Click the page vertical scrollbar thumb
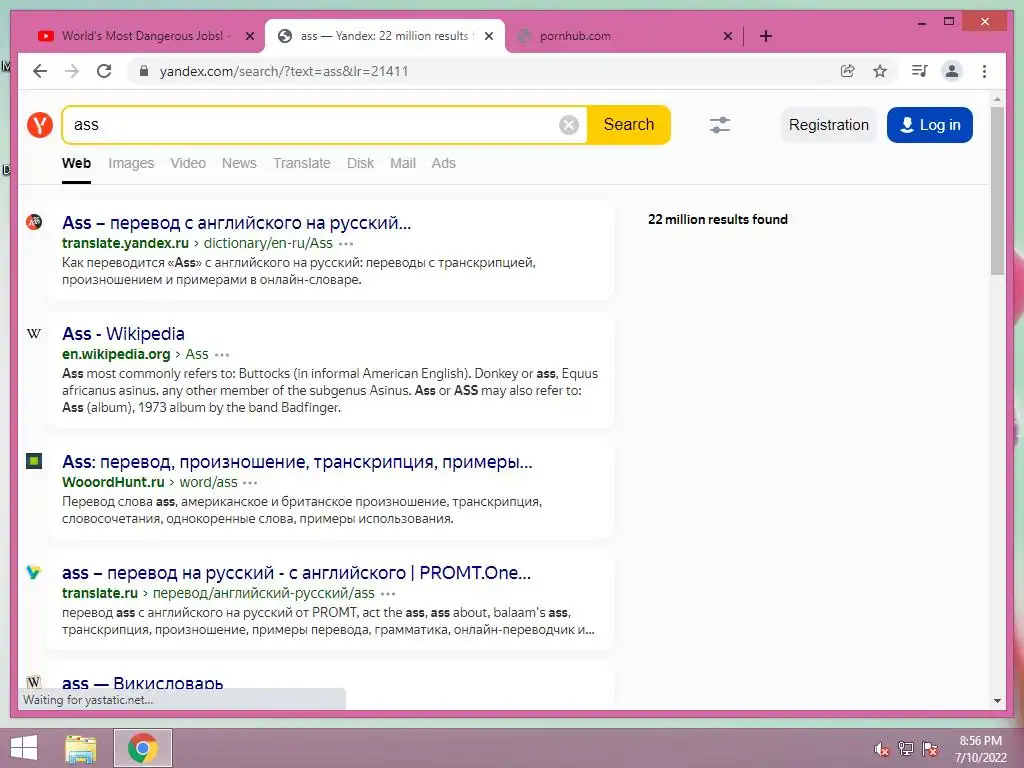This screenshot has height=768, width=1024. click(997, 191)
